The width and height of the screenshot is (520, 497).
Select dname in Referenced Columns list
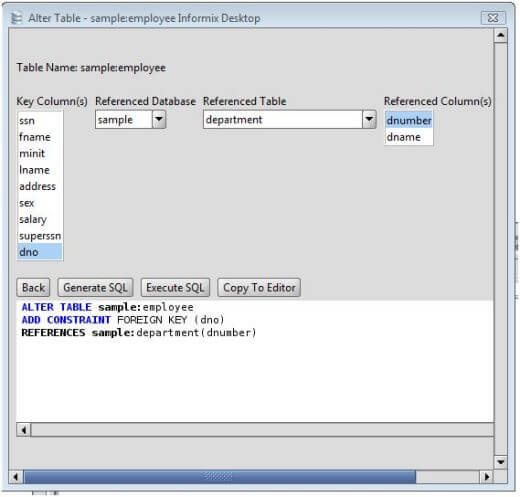click(409, 137)
